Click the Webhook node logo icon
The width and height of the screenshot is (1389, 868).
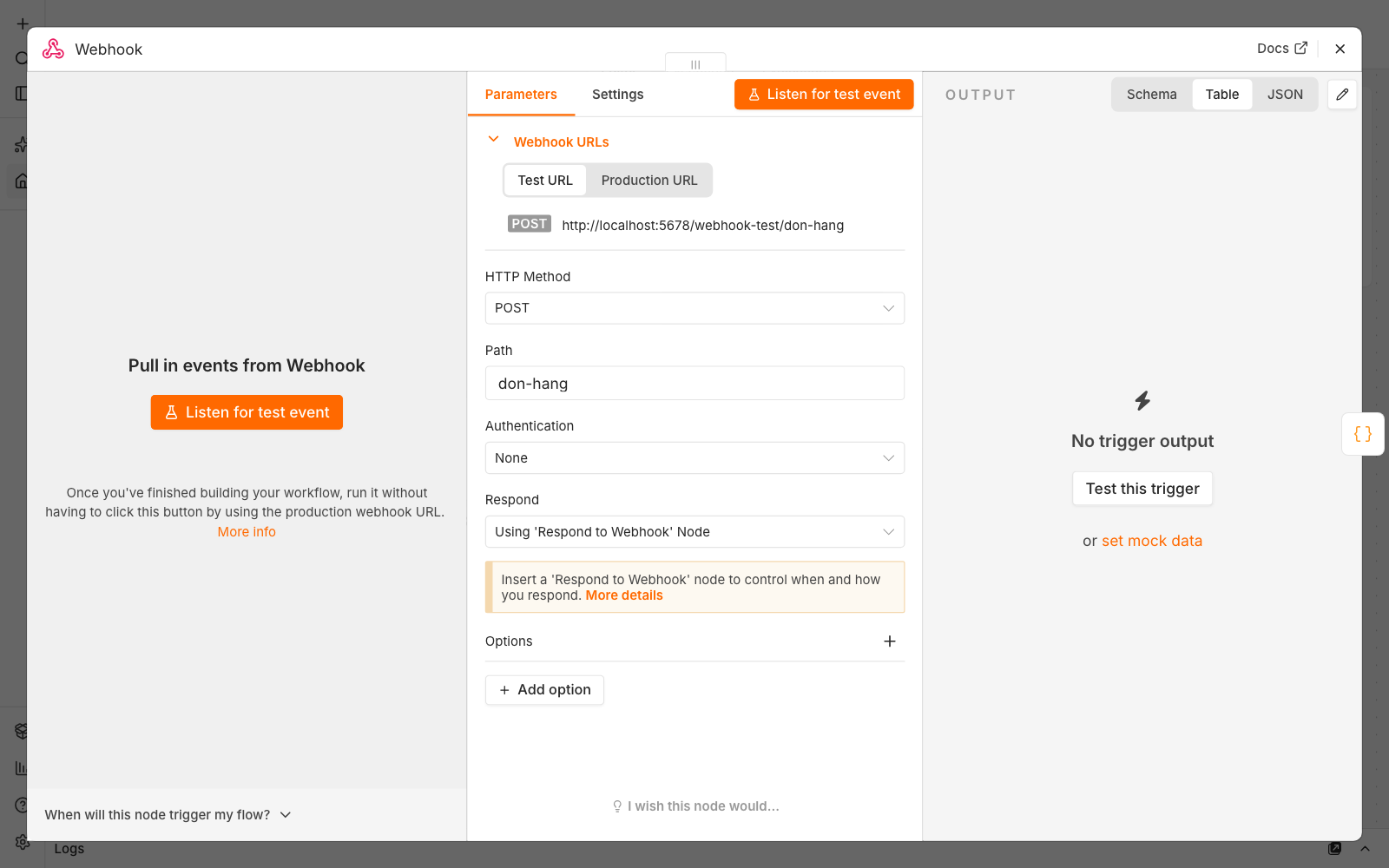(53, 49)
